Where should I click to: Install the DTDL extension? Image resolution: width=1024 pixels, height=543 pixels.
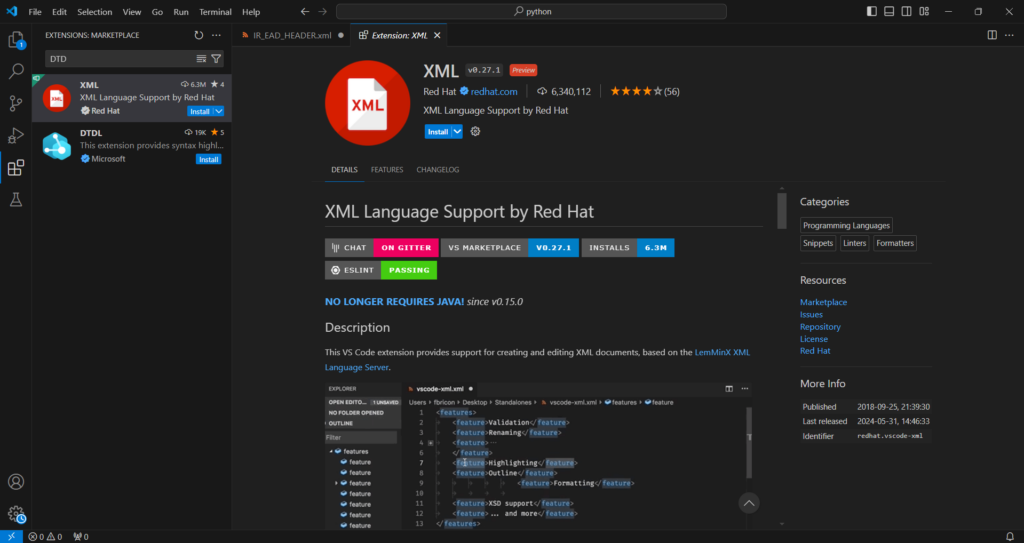208,159
